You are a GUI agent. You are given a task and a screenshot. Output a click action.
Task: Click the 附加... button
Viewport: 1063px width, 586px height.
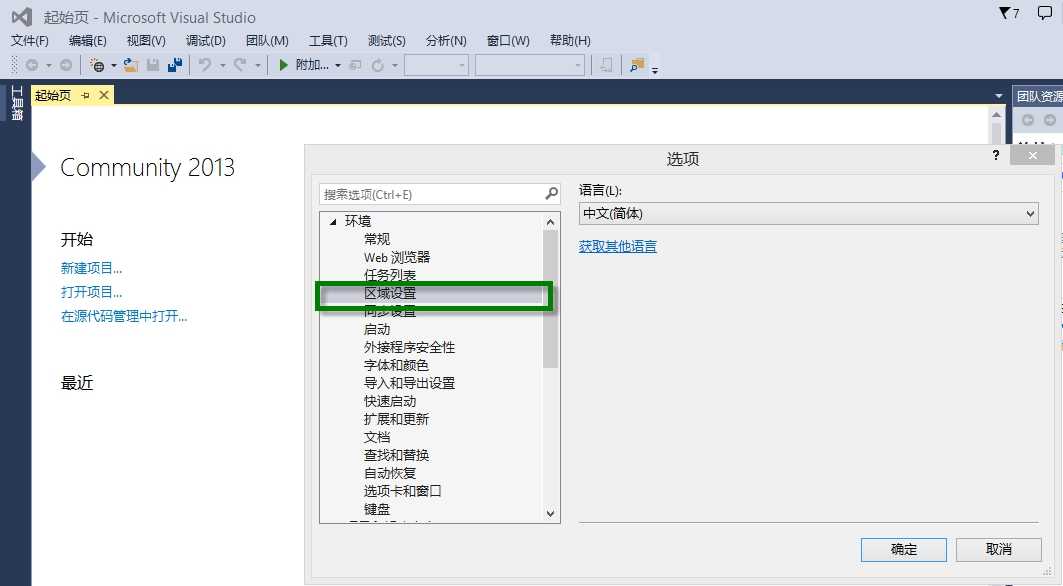pos(313,65)
